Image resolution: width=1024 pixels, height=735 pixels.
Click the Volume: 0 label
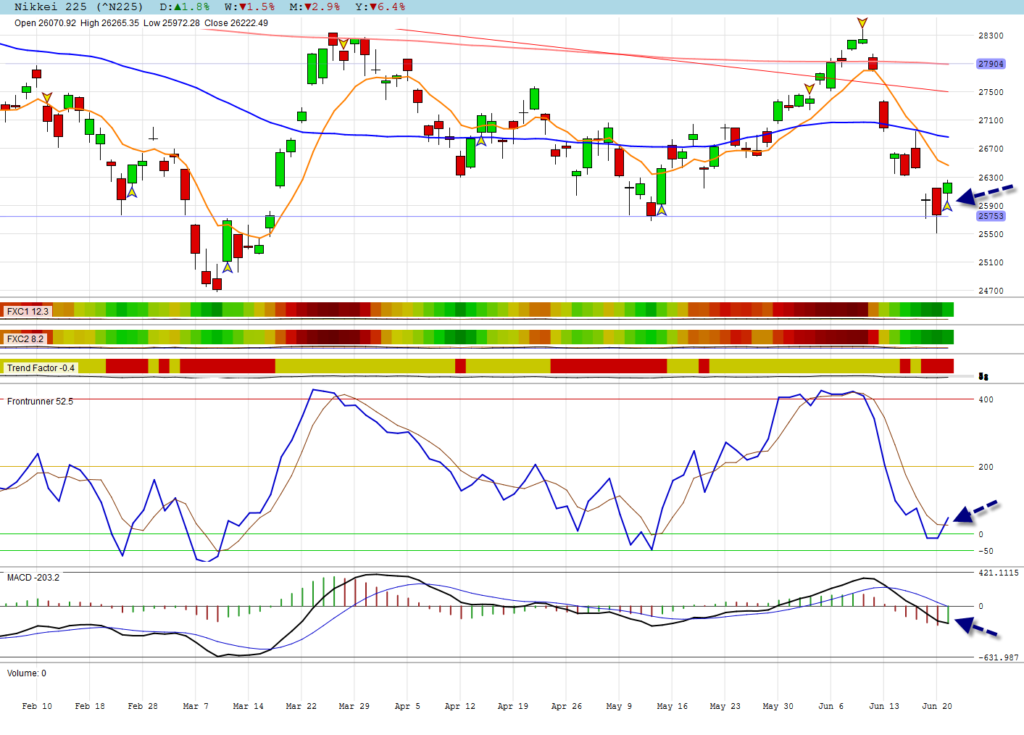27,673
